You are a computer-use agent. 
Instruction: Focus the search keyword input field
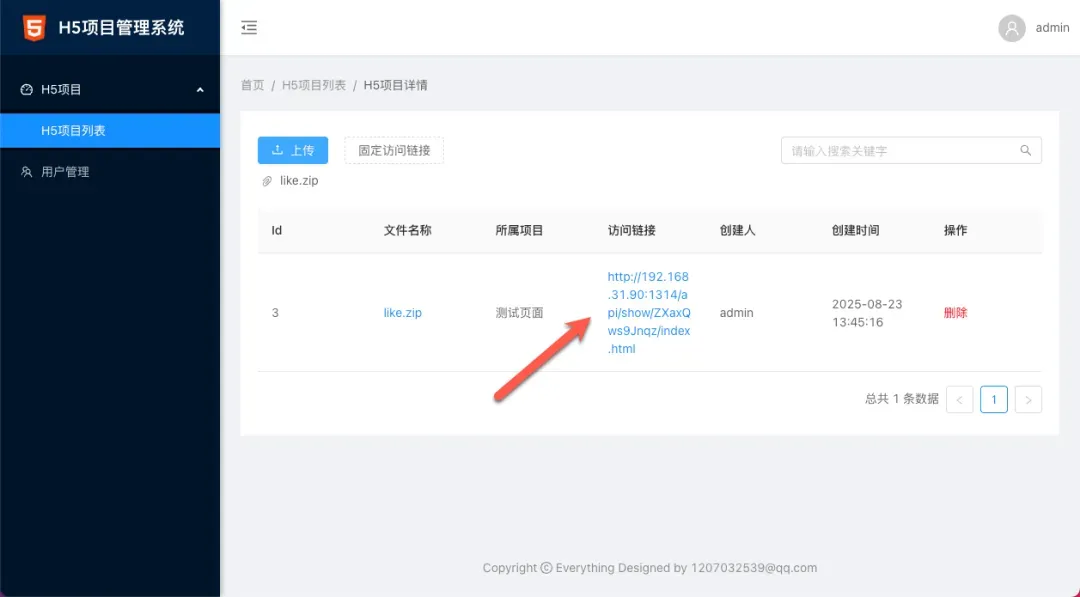pyautogui.click(x=900, y=151)
